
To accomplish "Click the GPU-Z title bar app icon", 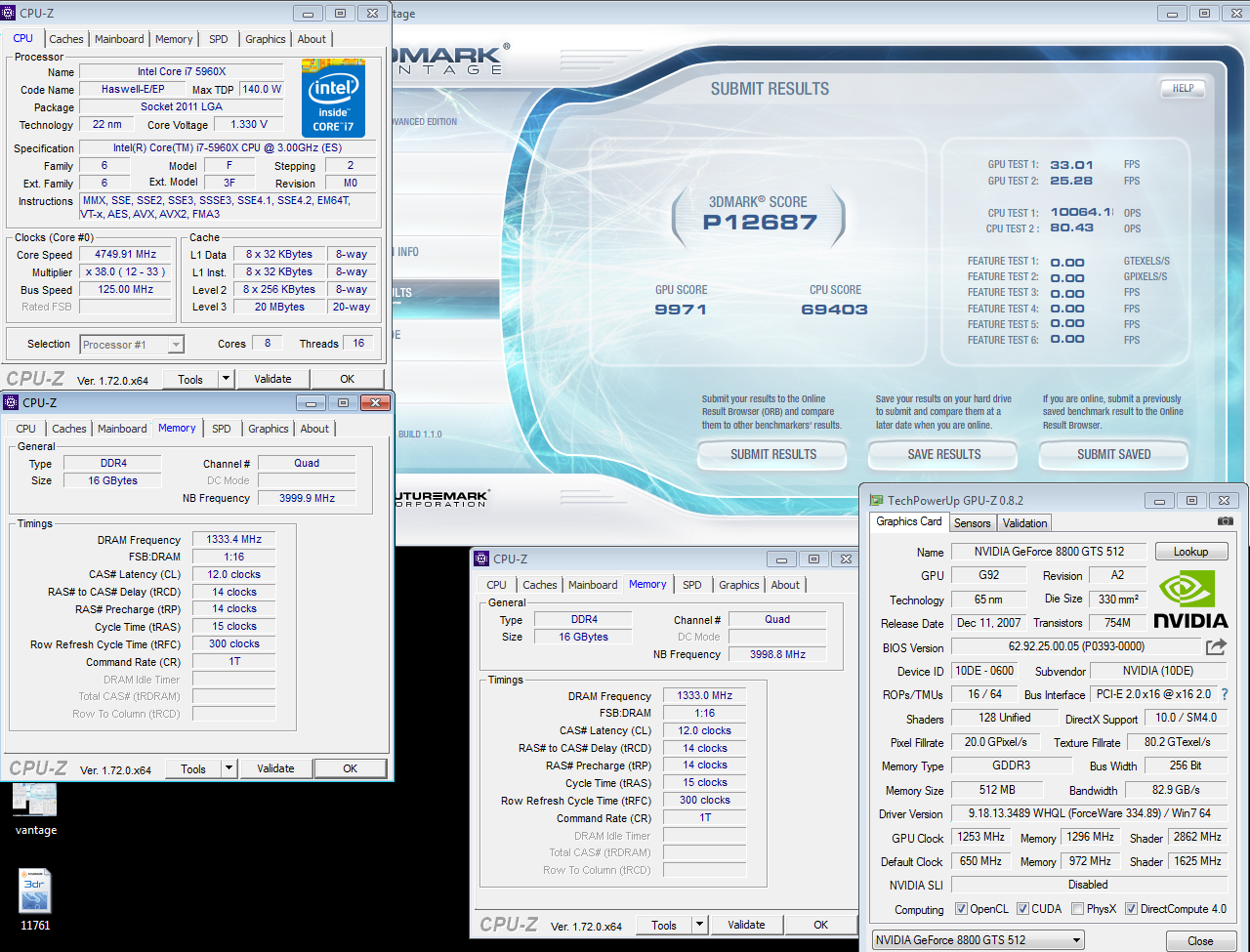I will (876, 501).
